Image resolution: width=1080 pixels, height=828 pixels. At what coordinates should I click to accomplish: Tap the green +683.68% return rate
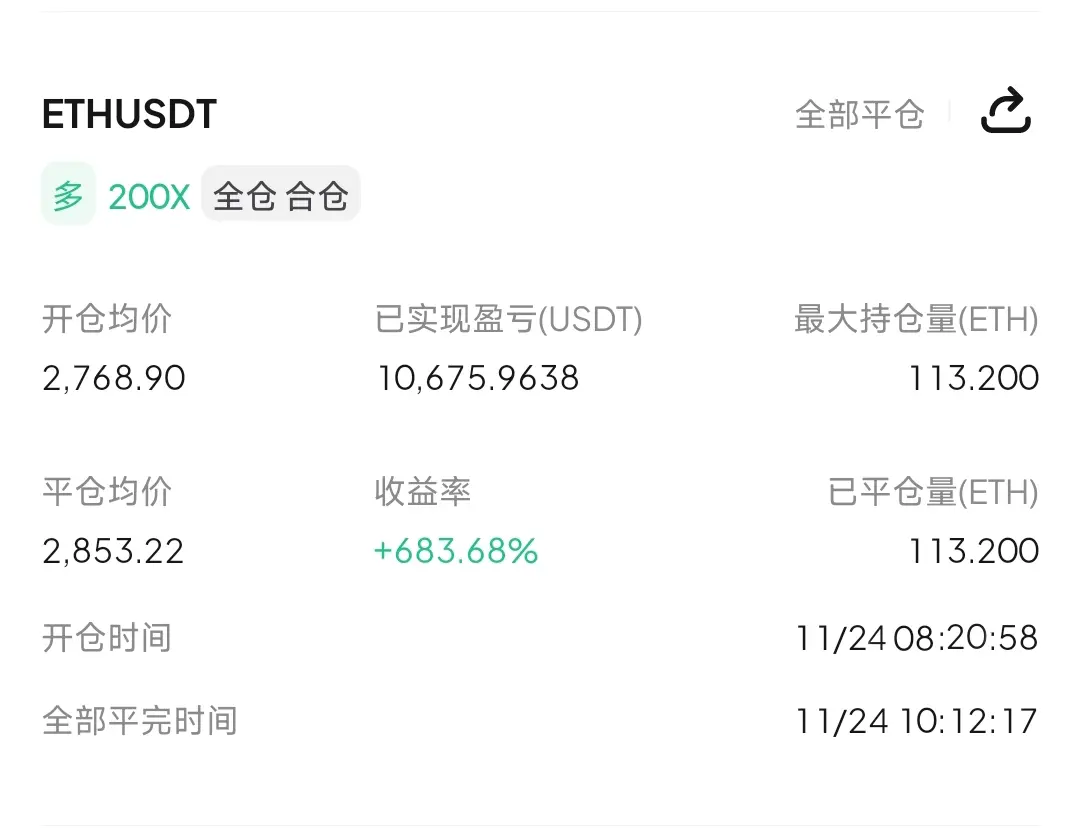(x=456, y=551)
